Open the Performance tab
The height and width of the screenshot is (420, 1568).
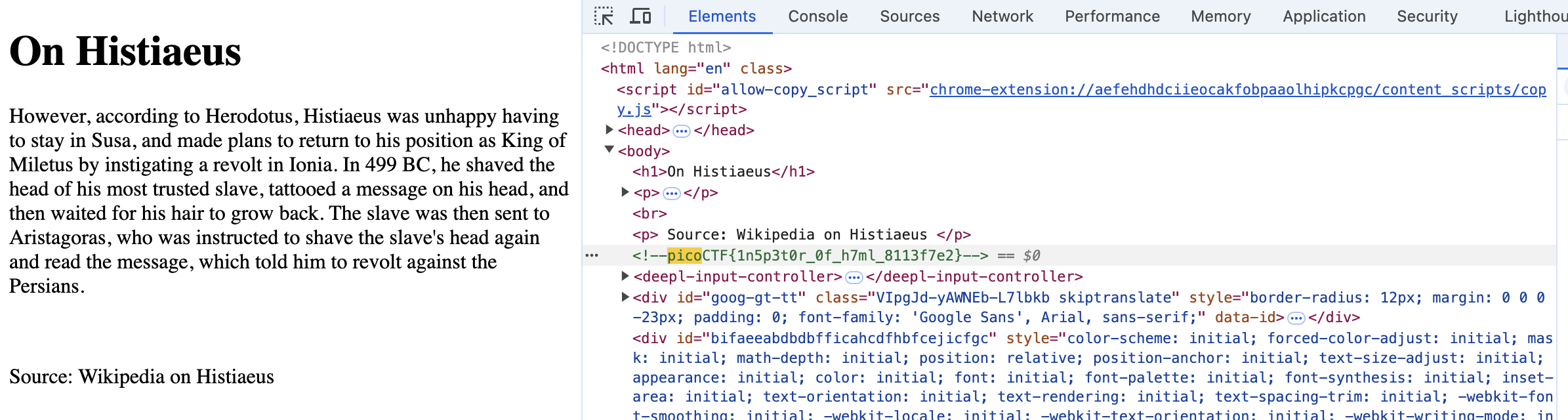coord(1113,16)
